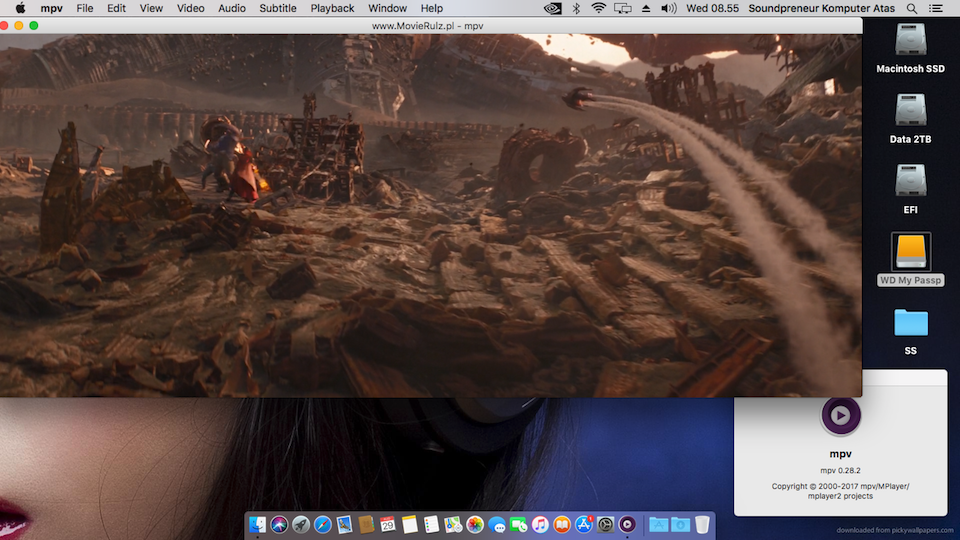Screen dimensions: 960x540
Task: Open the Help menu
Action: [x=432, y=8]
